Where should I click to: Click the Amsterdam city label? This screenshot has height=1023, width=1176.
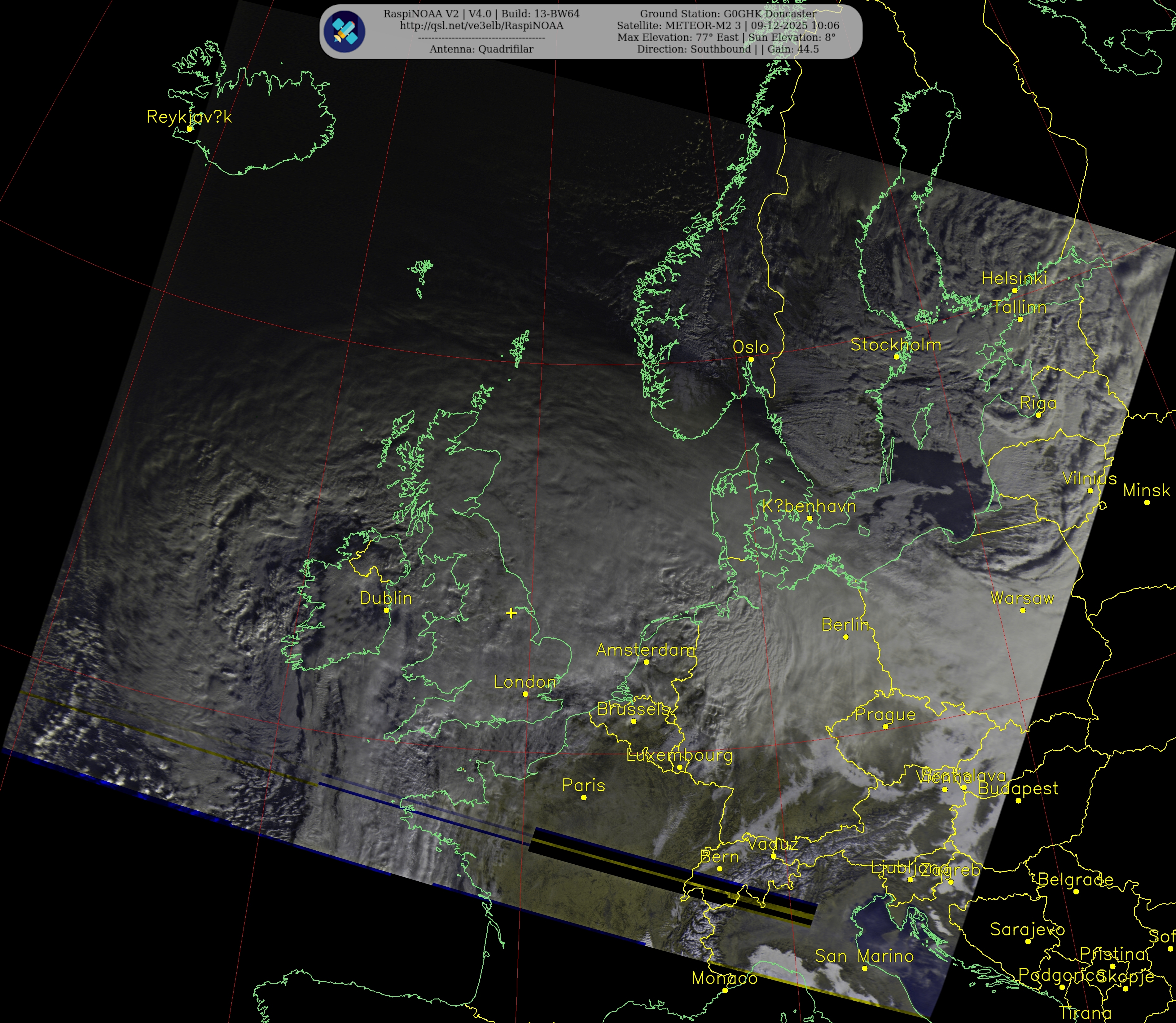pyautogui.click(x=645, y=650)
